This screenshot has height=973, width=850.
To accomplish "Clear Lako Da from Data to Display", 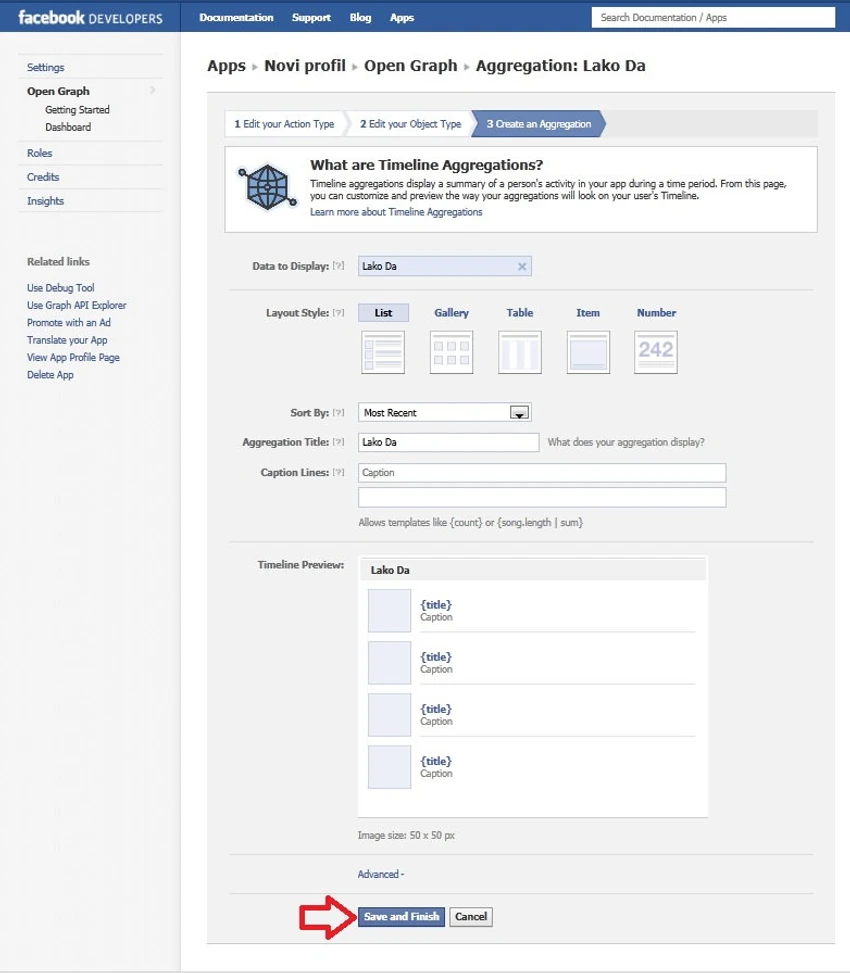I will point(522,266).
